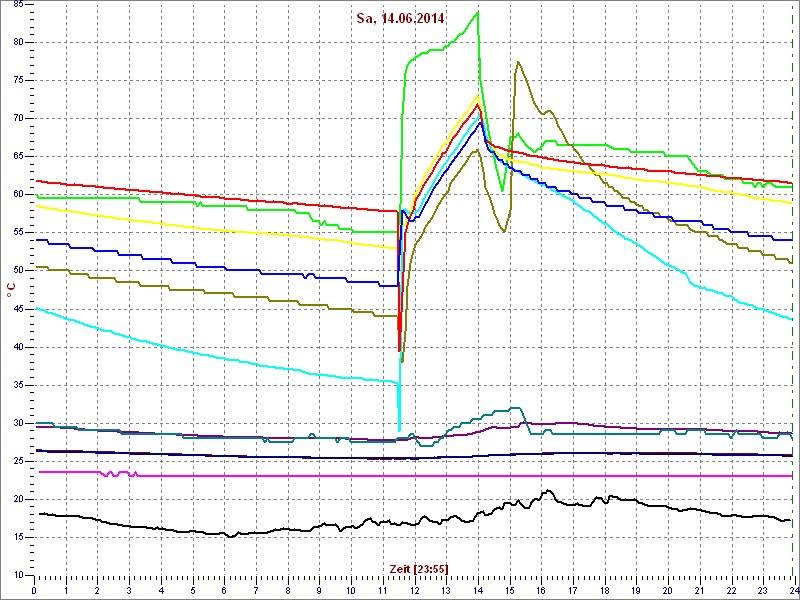Select the 20 label on the temperature axis
This screenshot has width=800, height=600.
19,499
